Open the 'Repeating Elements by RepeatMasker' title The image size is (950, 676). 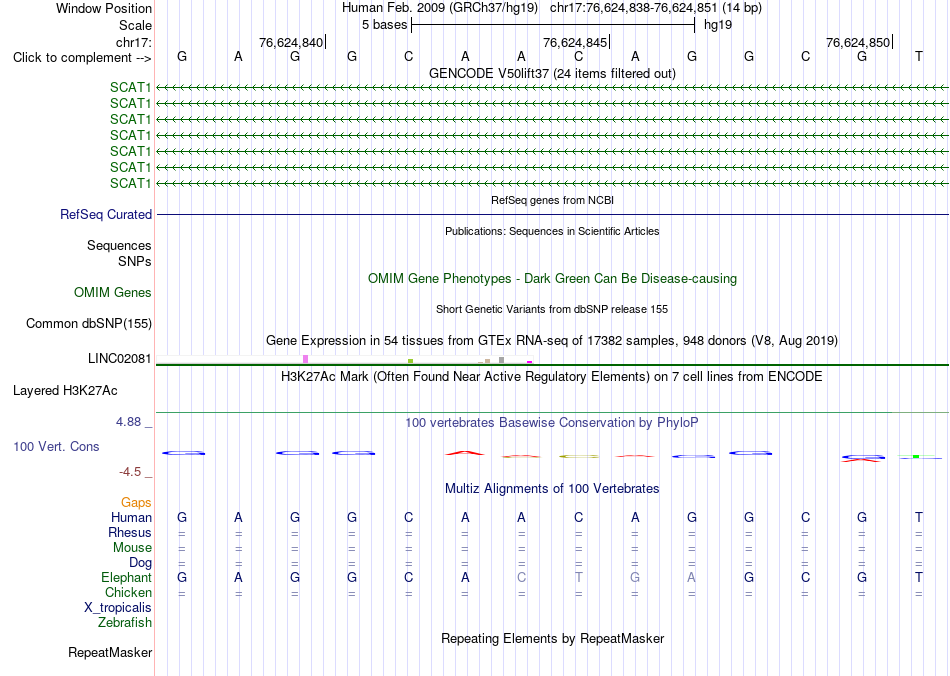click(552, 638)
